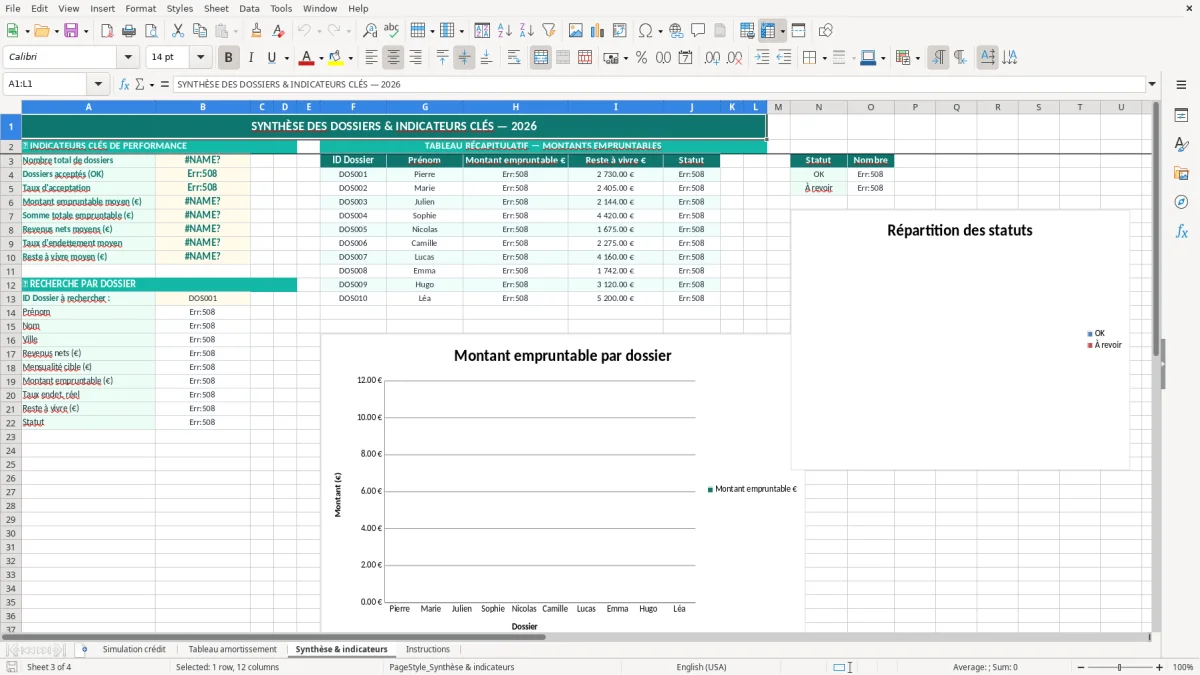Image resolution: width=1200 pixels, height=675 pixels.
Task: Click the Sort Ascending icon
Action: click(505, 31)
